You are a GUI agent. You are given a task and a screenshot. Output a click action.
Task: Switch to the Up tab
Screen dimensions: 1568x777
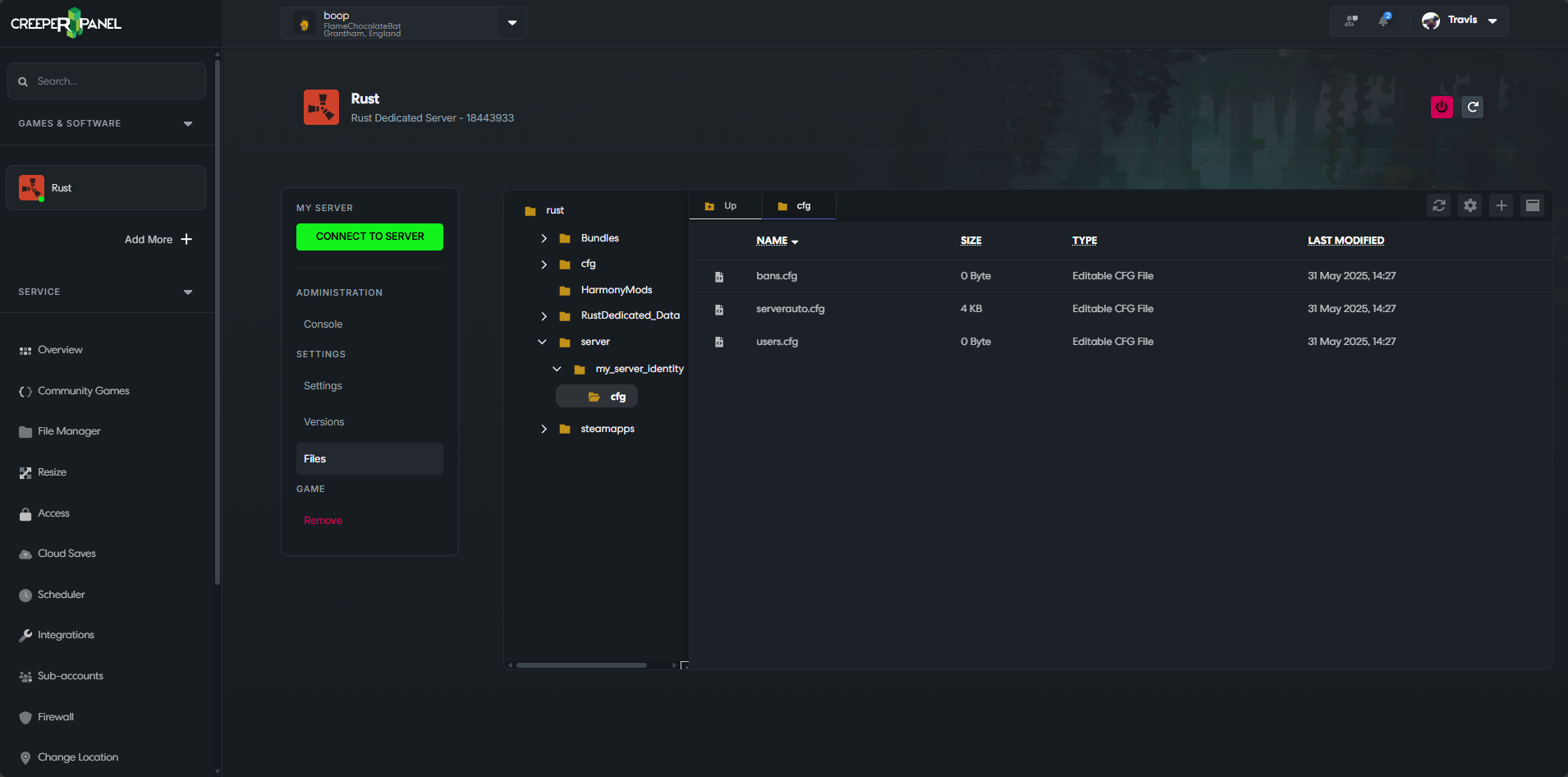[726, 205]
